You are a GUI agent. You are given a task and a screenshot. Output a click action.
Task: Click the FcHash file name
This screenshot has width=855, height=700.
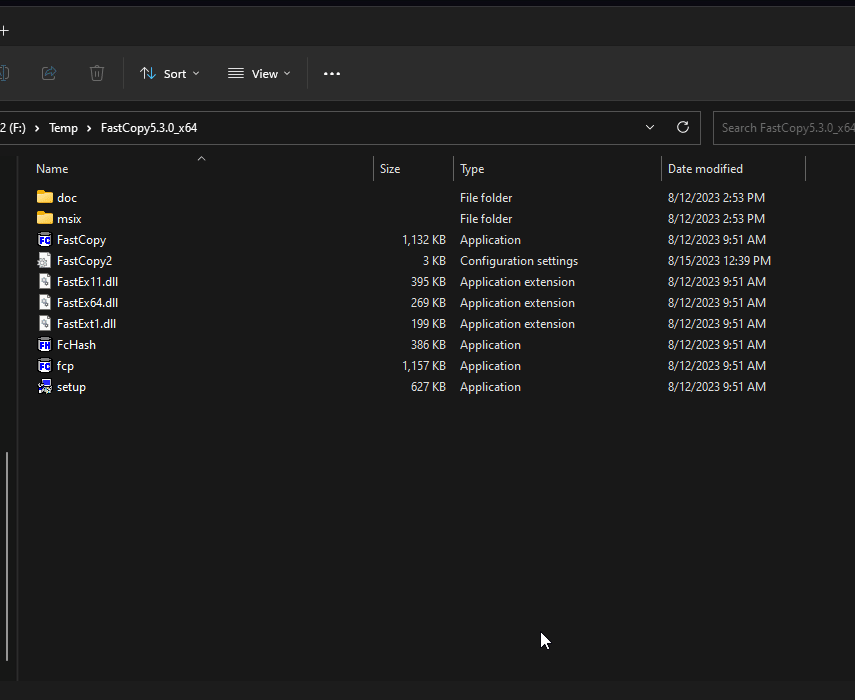pos(76,345)
